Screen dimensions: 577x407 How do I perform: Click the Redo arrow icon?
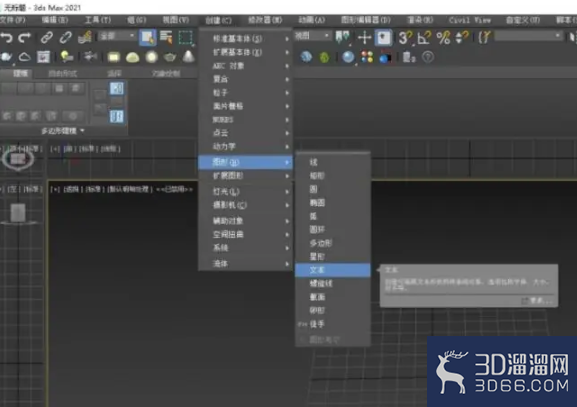point(24,37)
